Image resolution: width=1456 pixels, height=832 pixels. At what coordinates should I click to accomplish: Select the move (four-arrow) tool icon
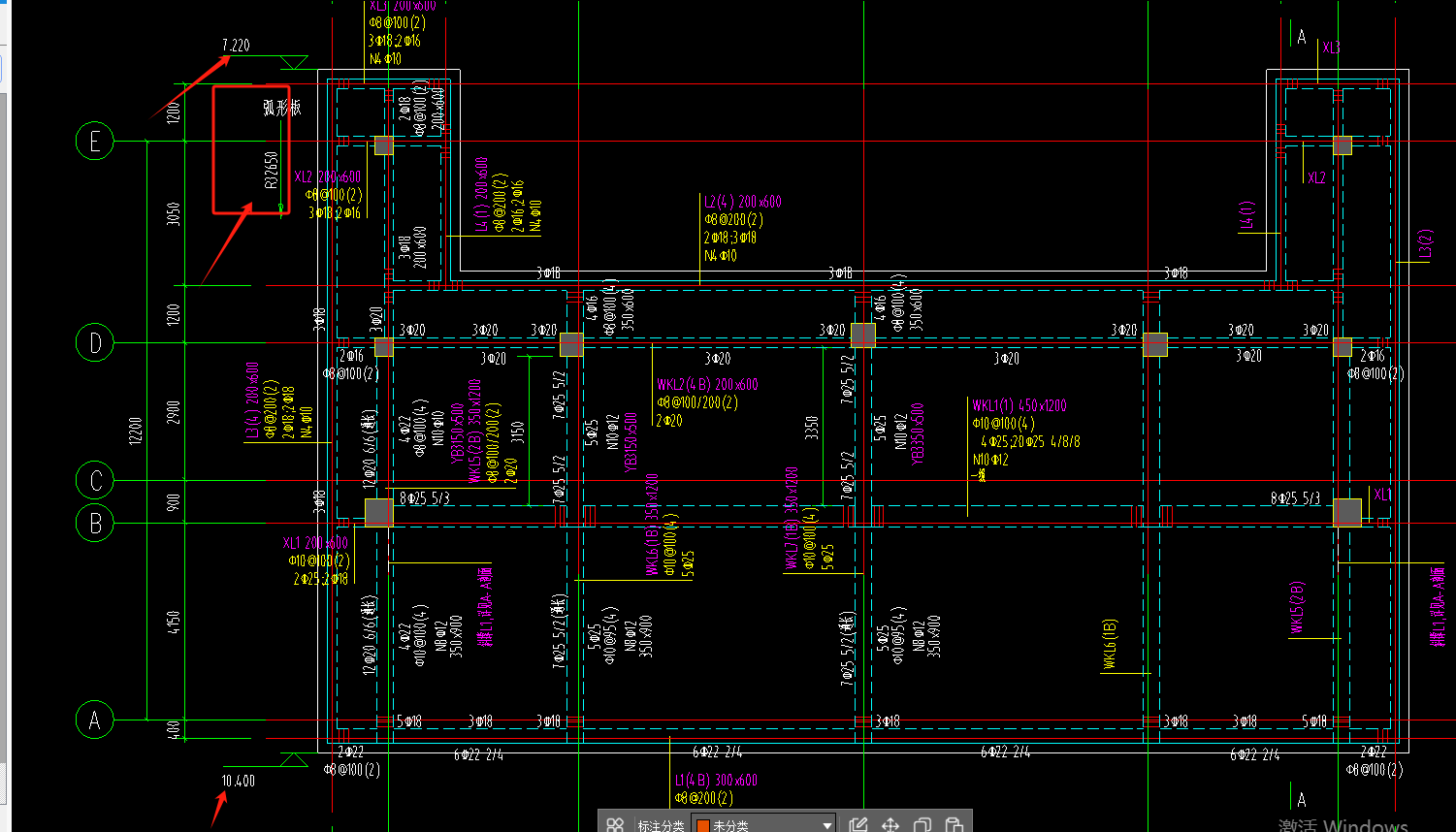pos(890,825)
